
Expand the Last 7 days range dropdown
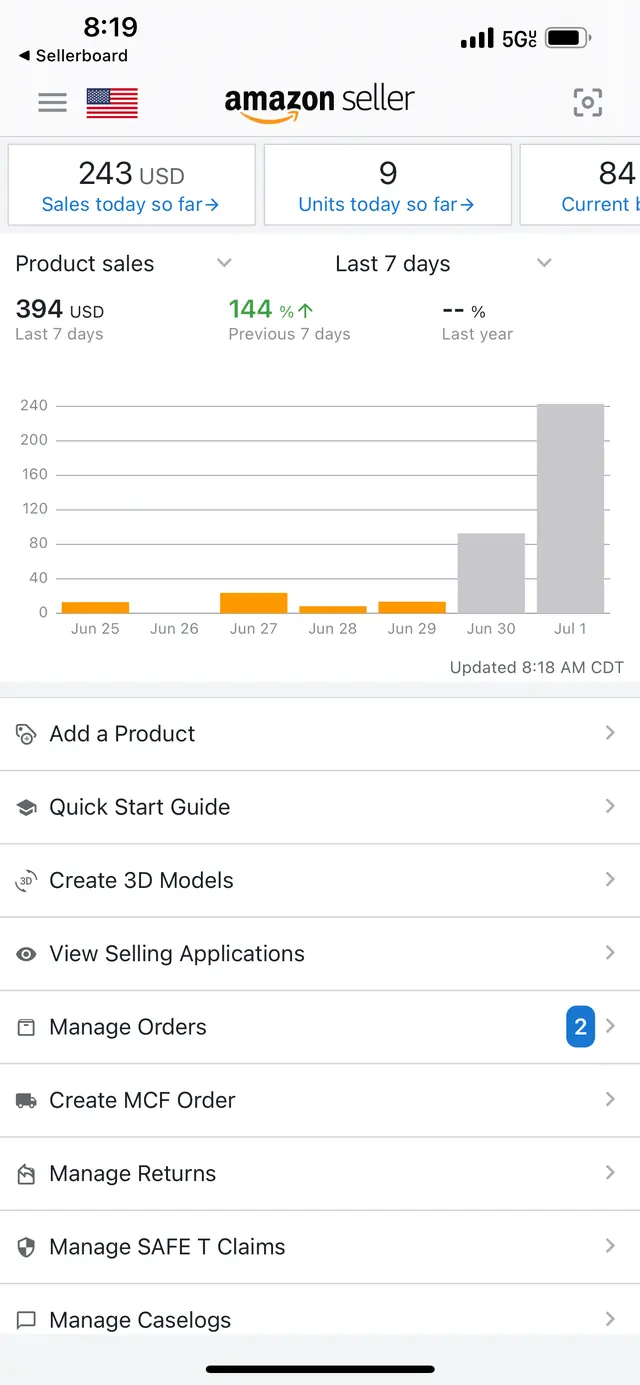(x=544, y=263)
